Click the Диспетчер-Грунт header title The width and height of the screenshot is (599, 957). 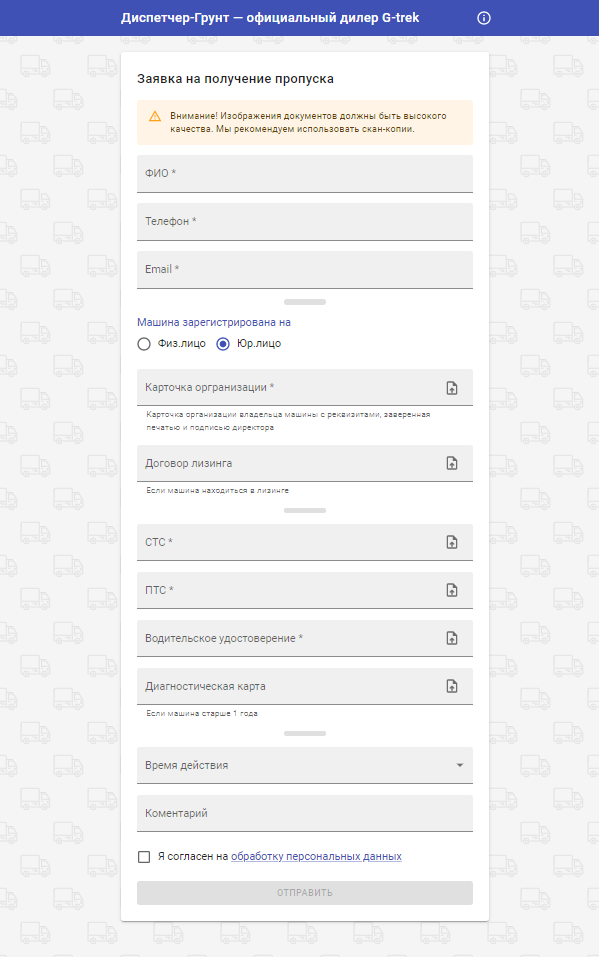tap(270, 18)
